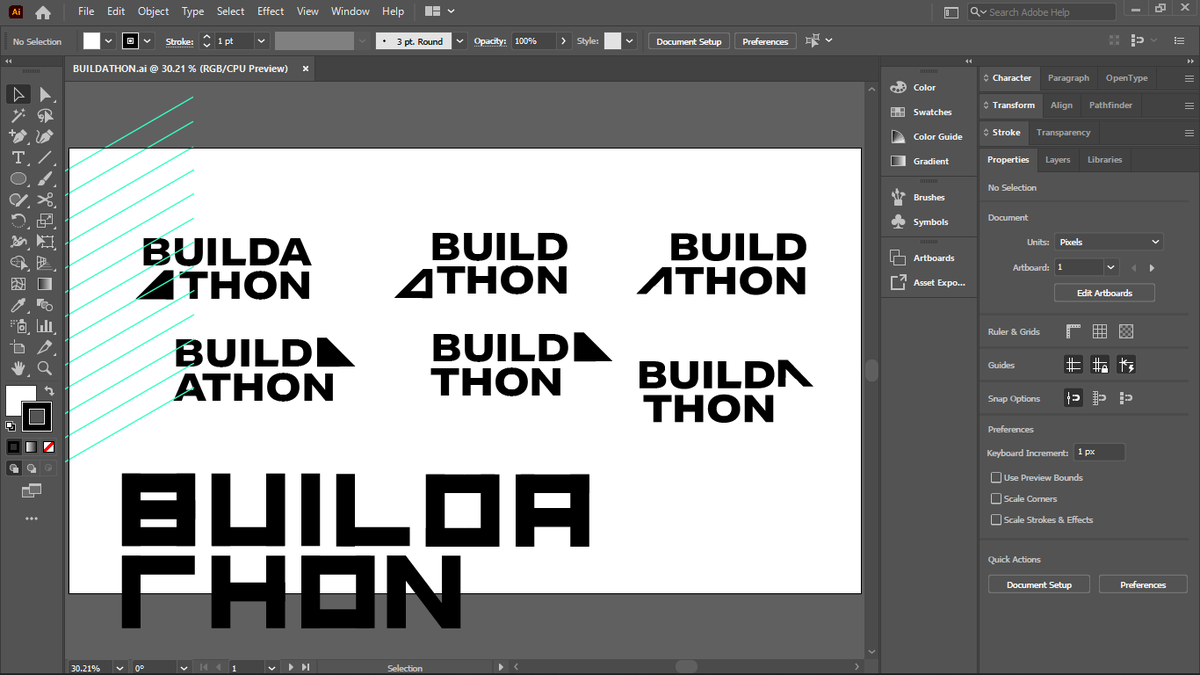Select the Magic Wand tool
This screenshot has height=675, width=1200.
tap(18, 116)
